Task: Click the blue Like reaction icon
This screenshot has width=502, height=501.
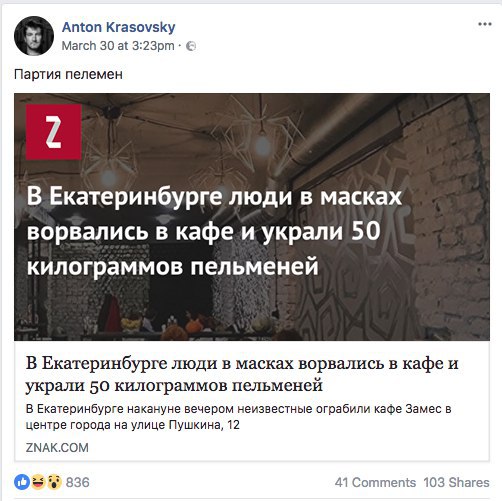Action: click(22, 482)
